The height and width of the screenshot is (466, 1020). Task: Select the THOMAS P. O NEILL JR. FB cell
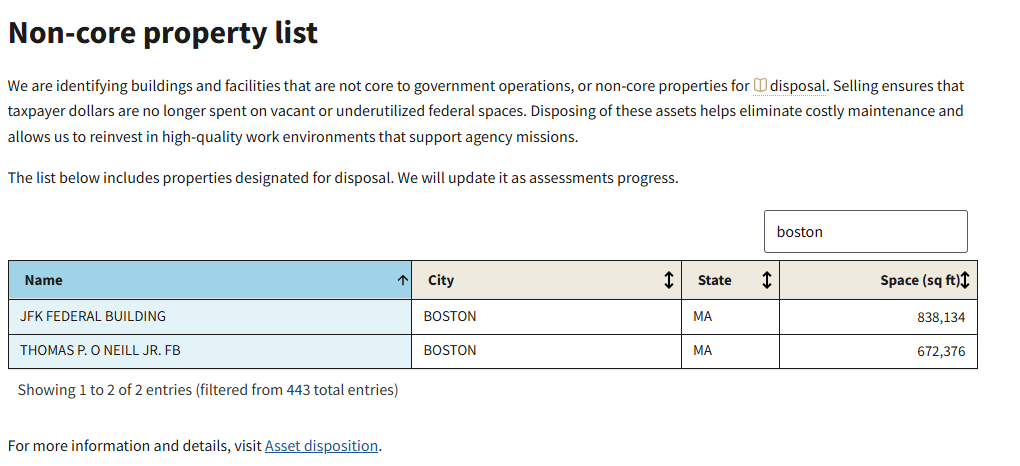pos(100,350)
